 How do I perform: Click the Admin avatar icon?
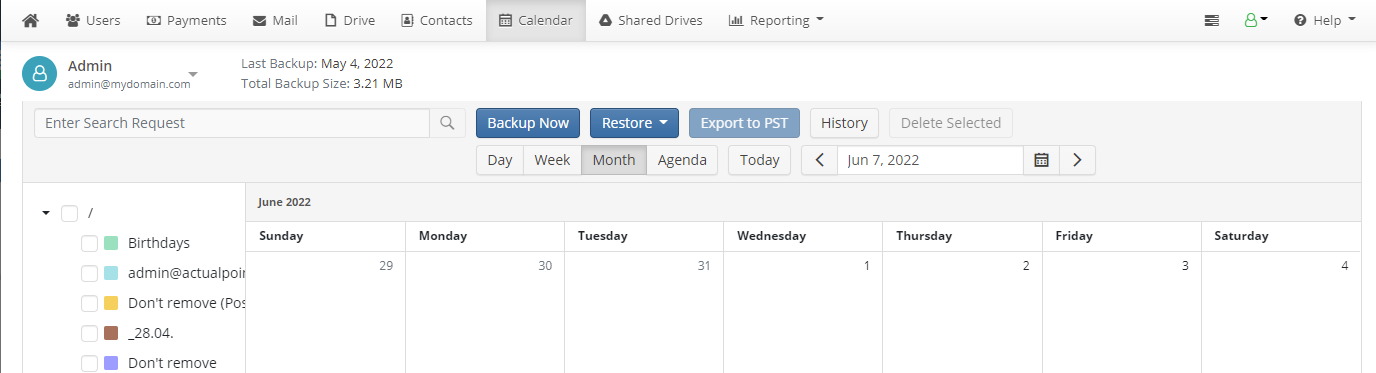click(39, 73)
